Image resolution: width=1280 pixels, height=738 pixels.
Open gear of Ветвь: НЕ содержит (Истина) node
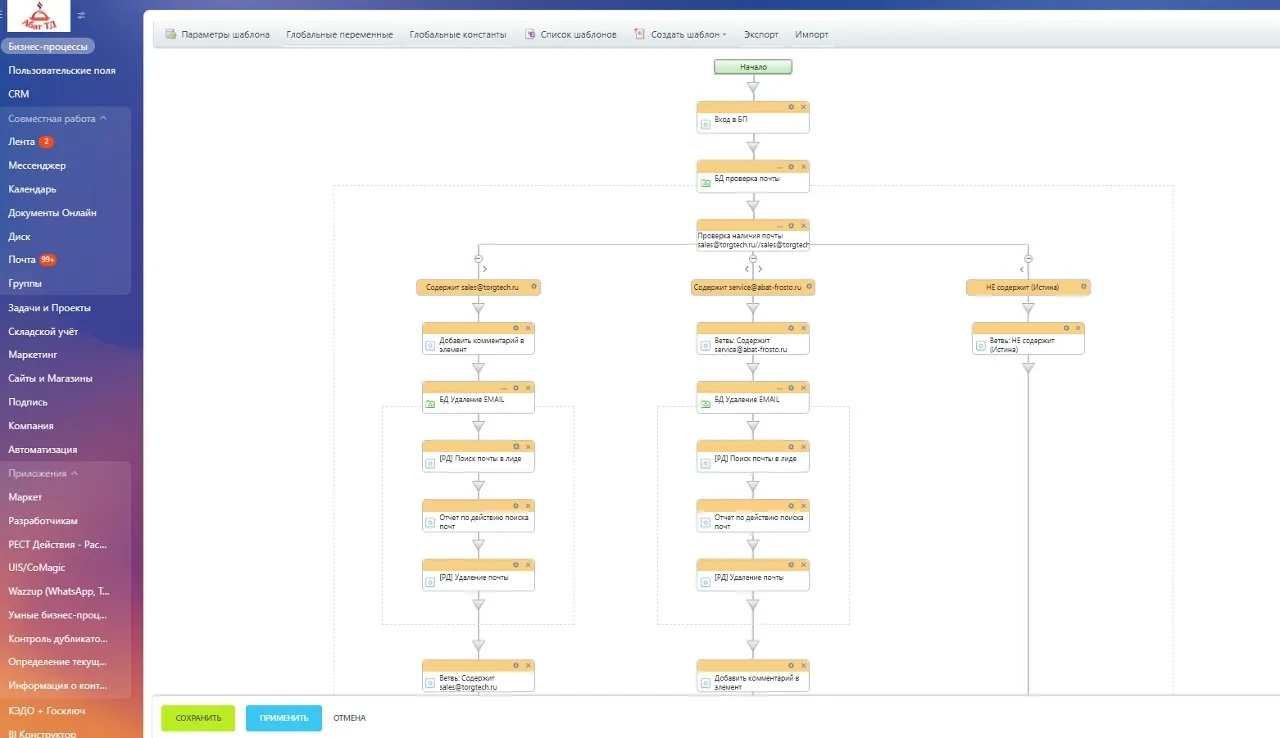1066,328
